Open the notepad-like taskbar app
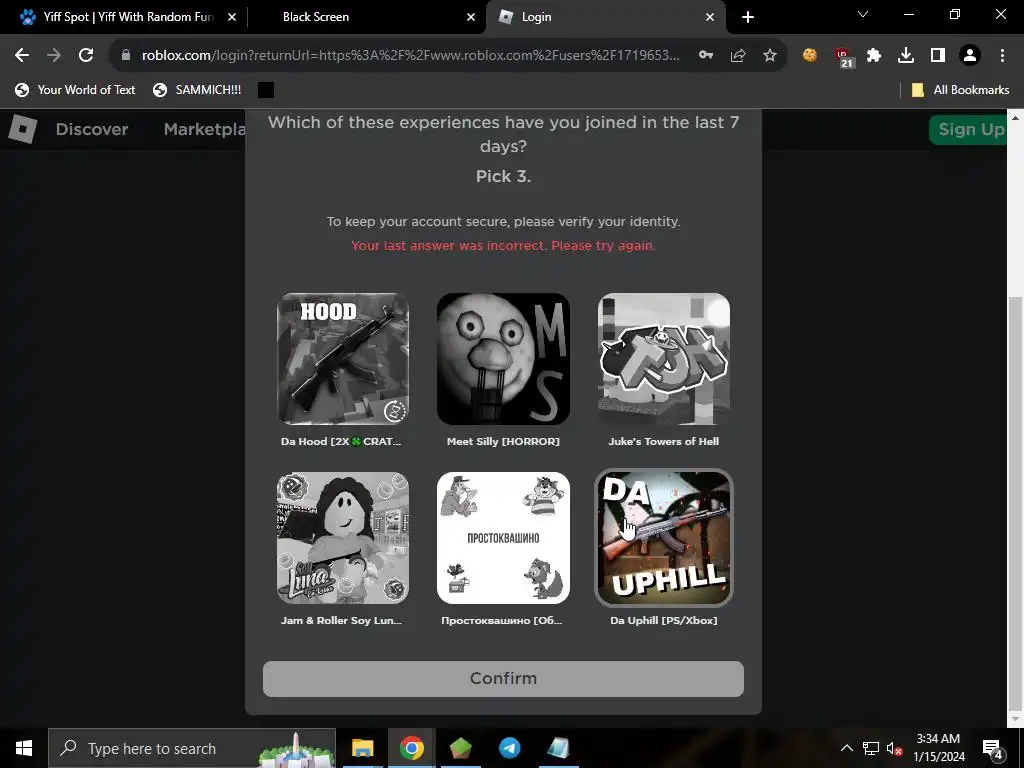This screenshot has height=768, width=1024. [x=558, y=748]
